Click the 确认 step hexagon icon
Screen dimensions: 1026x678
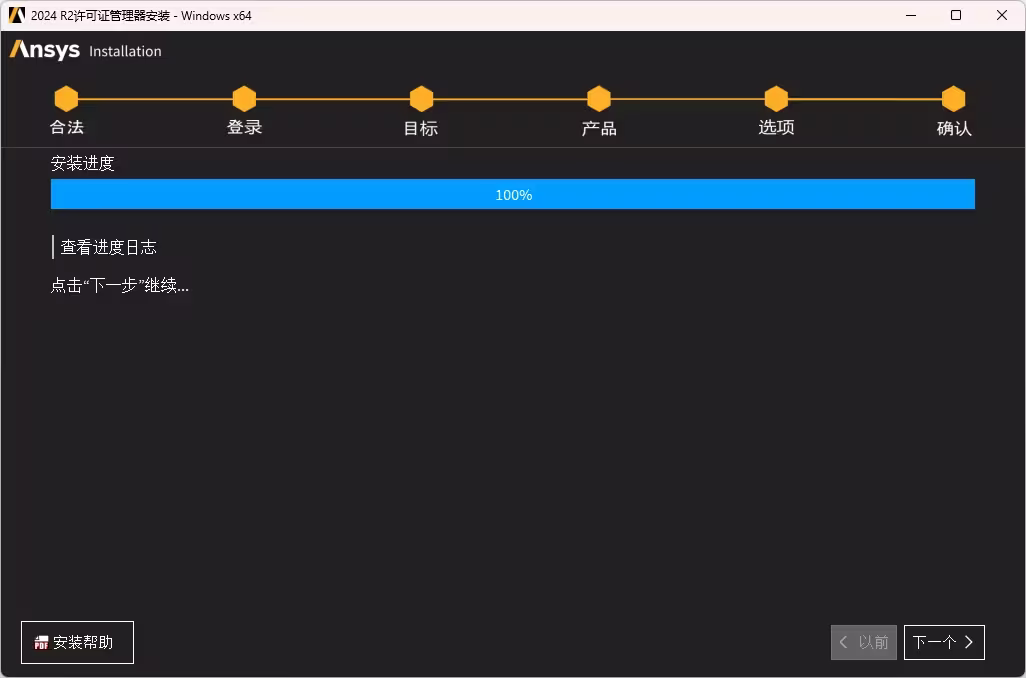pos(953,99)
